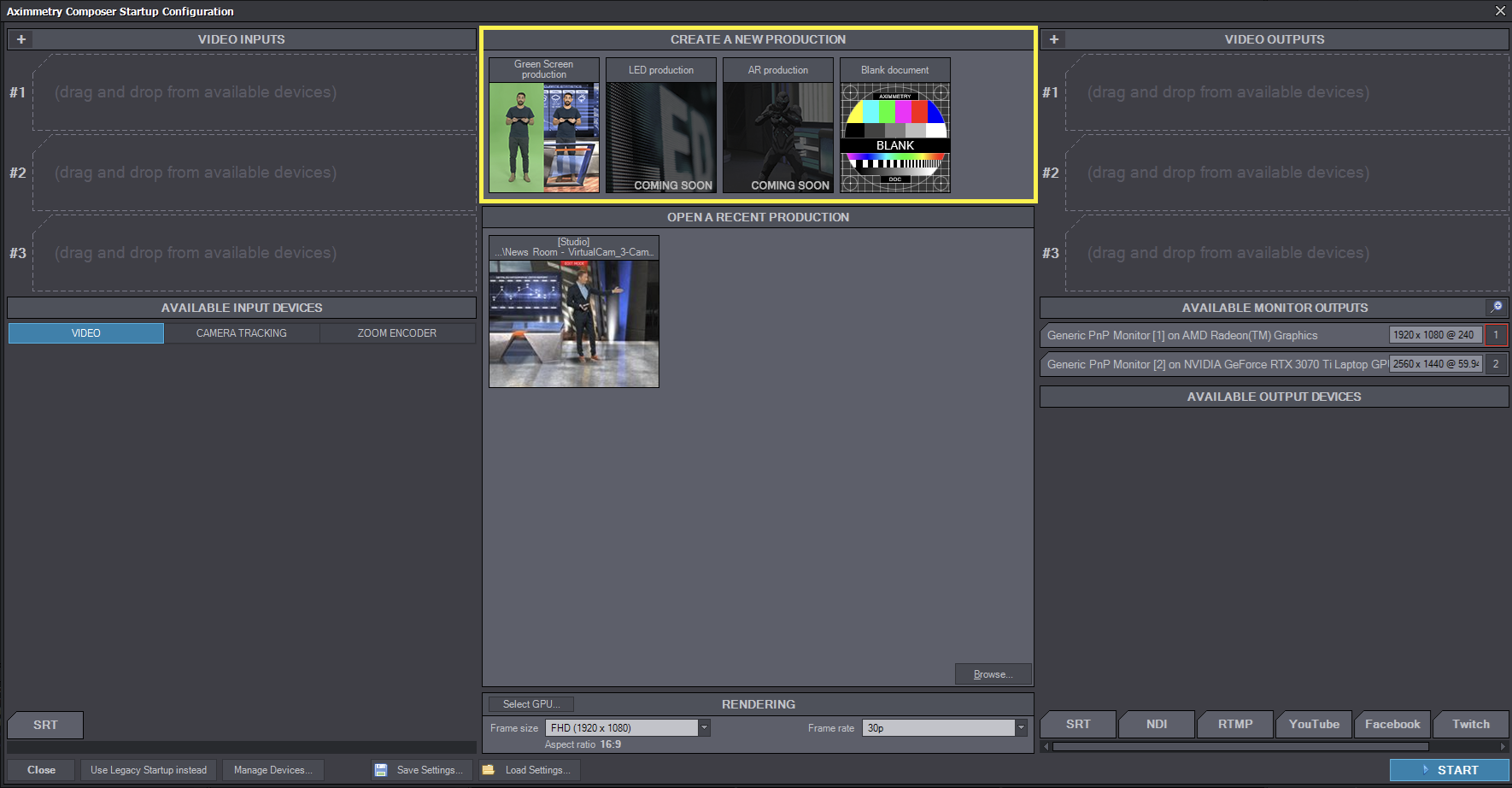Viewport: 1512px width, 788px height.
Task: Expand the Frame rate dropdown
Action: coord(1021,728)
